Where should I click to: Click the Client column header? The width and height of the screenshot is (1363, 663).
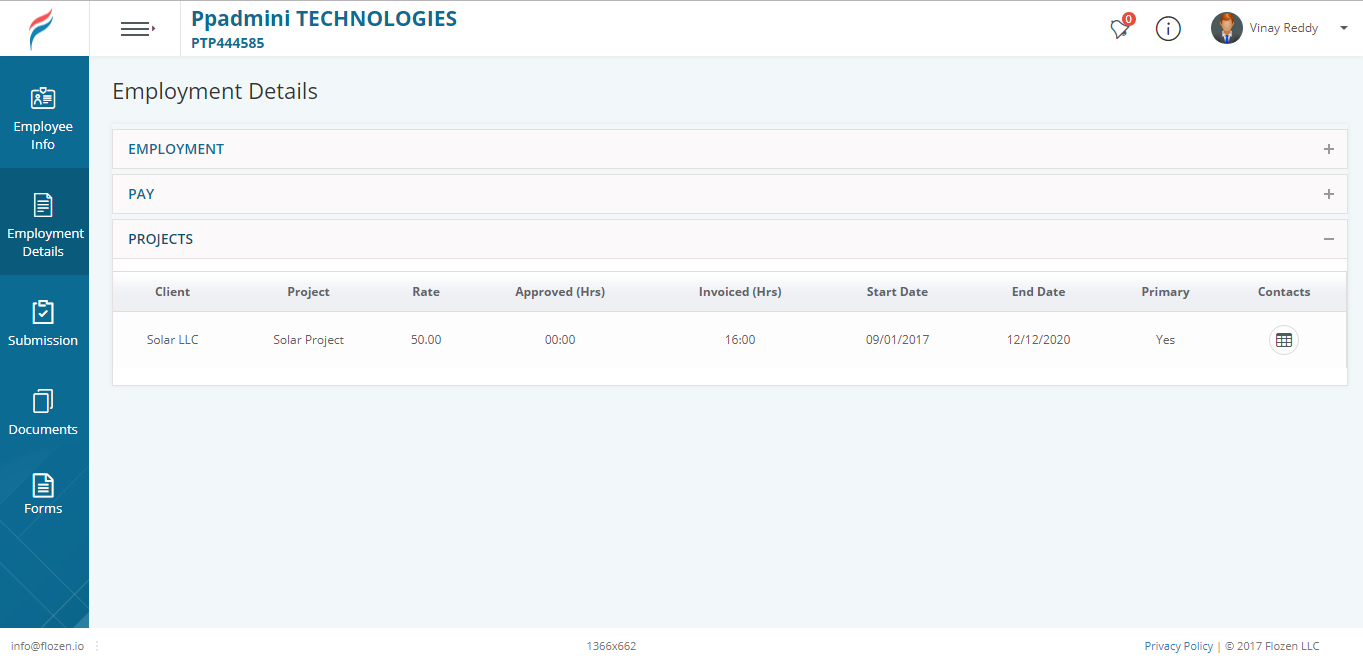coord(172,292)
